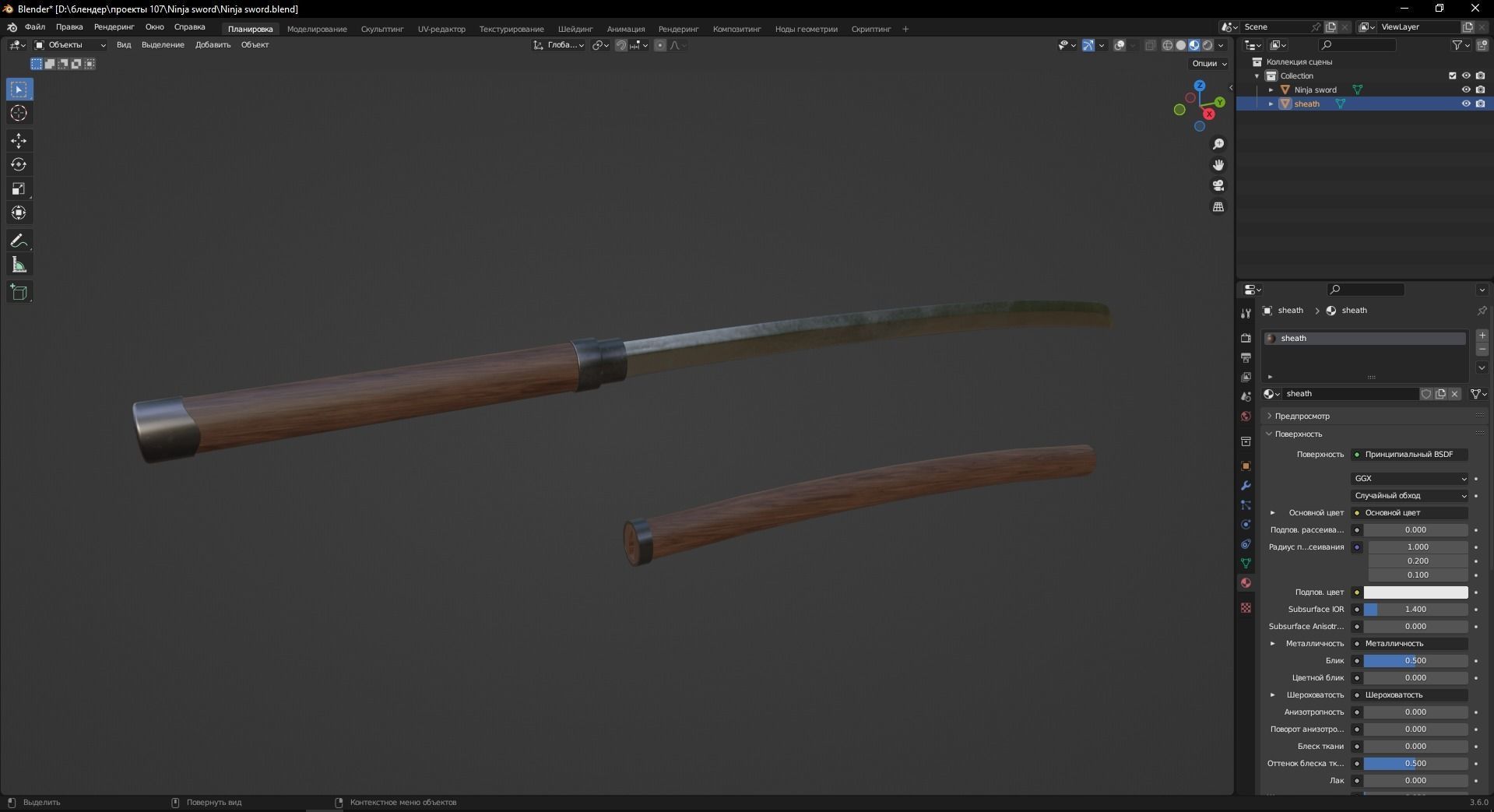
Task: Switch to Моделирование workspace tab
Action: (317, 29)
